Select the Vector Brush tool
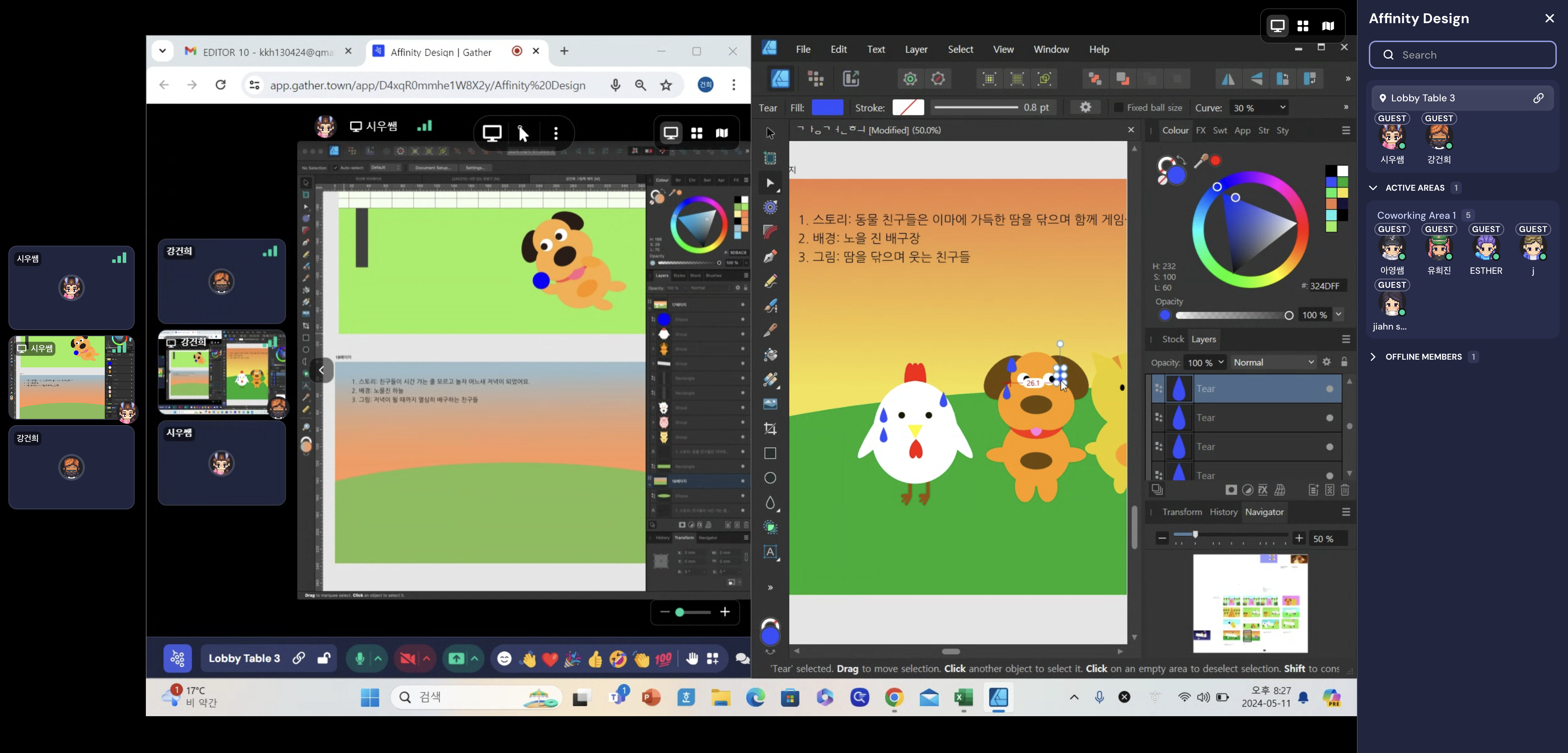Screen dimensions: 1568x753 tap(770, 306)
